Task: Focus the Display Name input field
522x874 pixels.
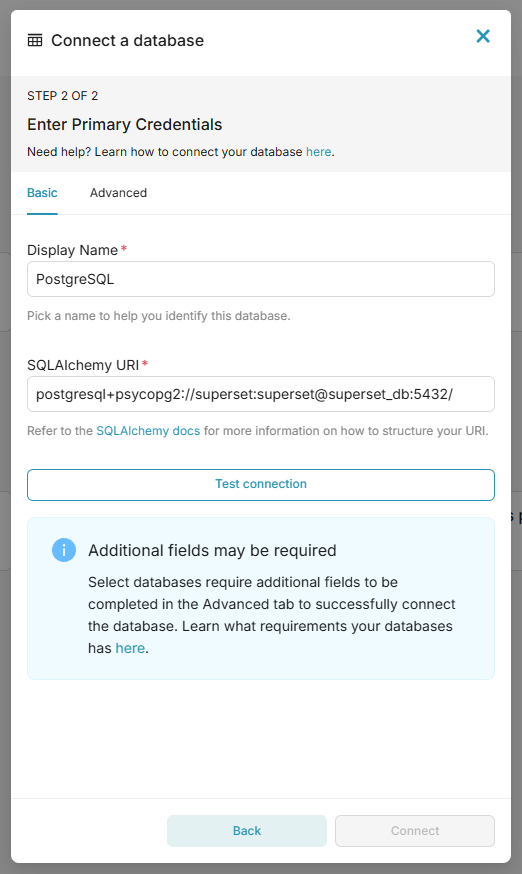Action: [x=261, y=279]
